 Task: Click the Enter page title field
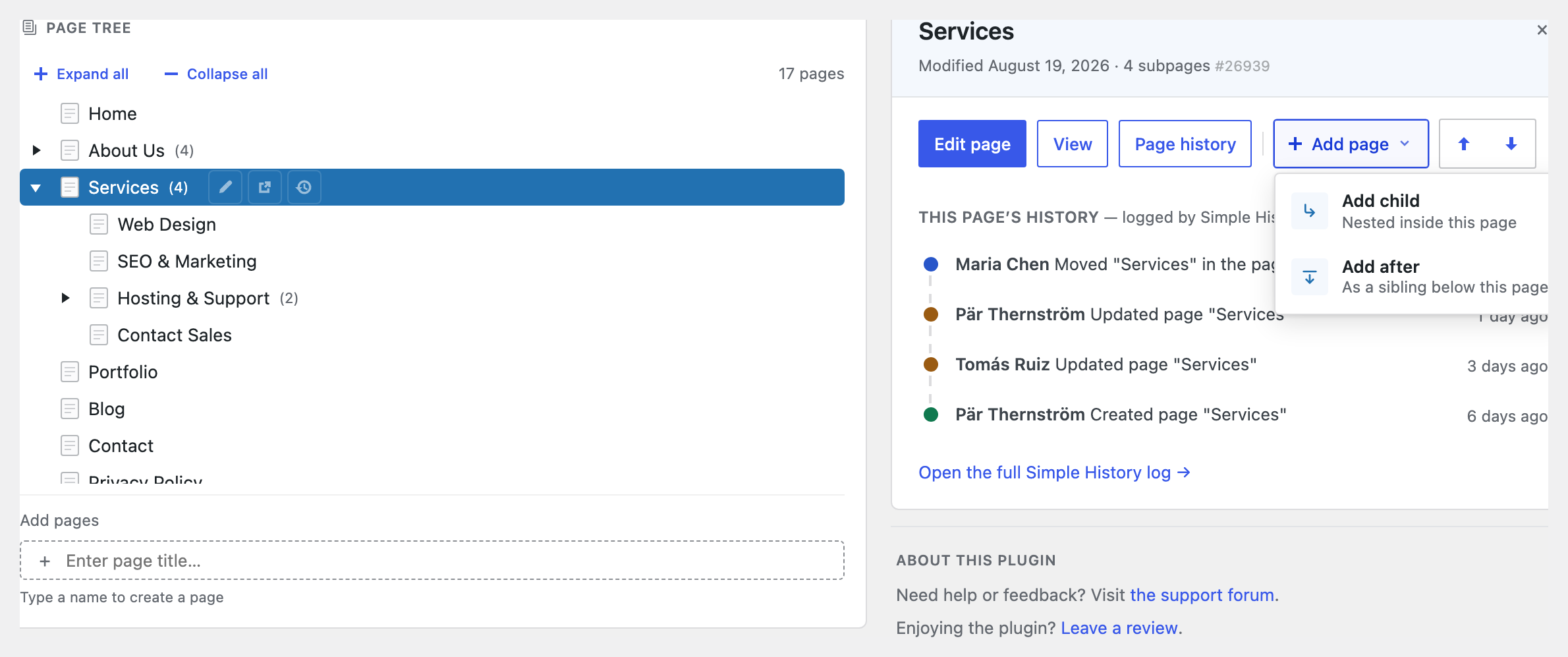tap(432, 560)
